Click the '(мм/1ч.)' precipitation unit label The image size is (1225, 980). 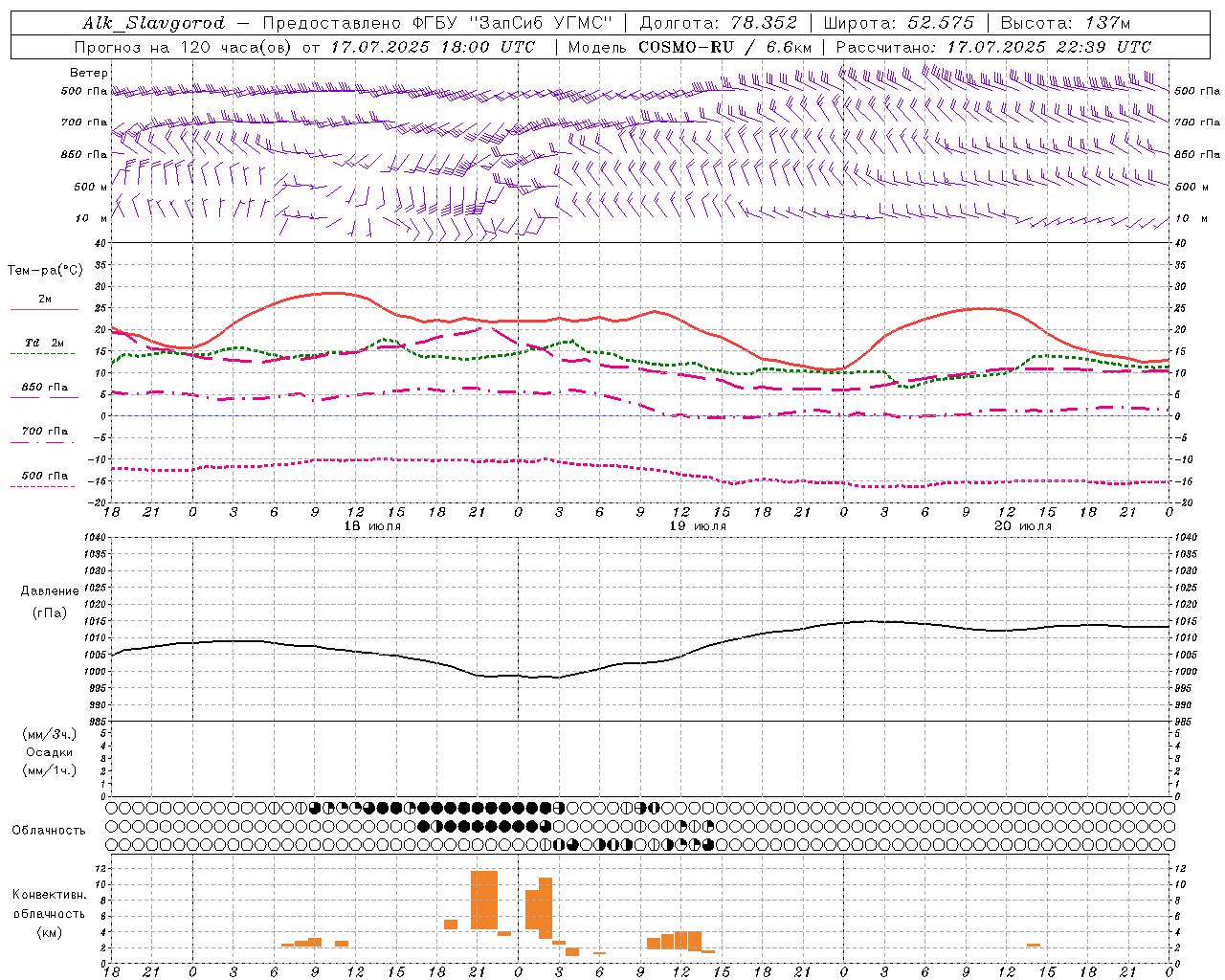point(50,771)
